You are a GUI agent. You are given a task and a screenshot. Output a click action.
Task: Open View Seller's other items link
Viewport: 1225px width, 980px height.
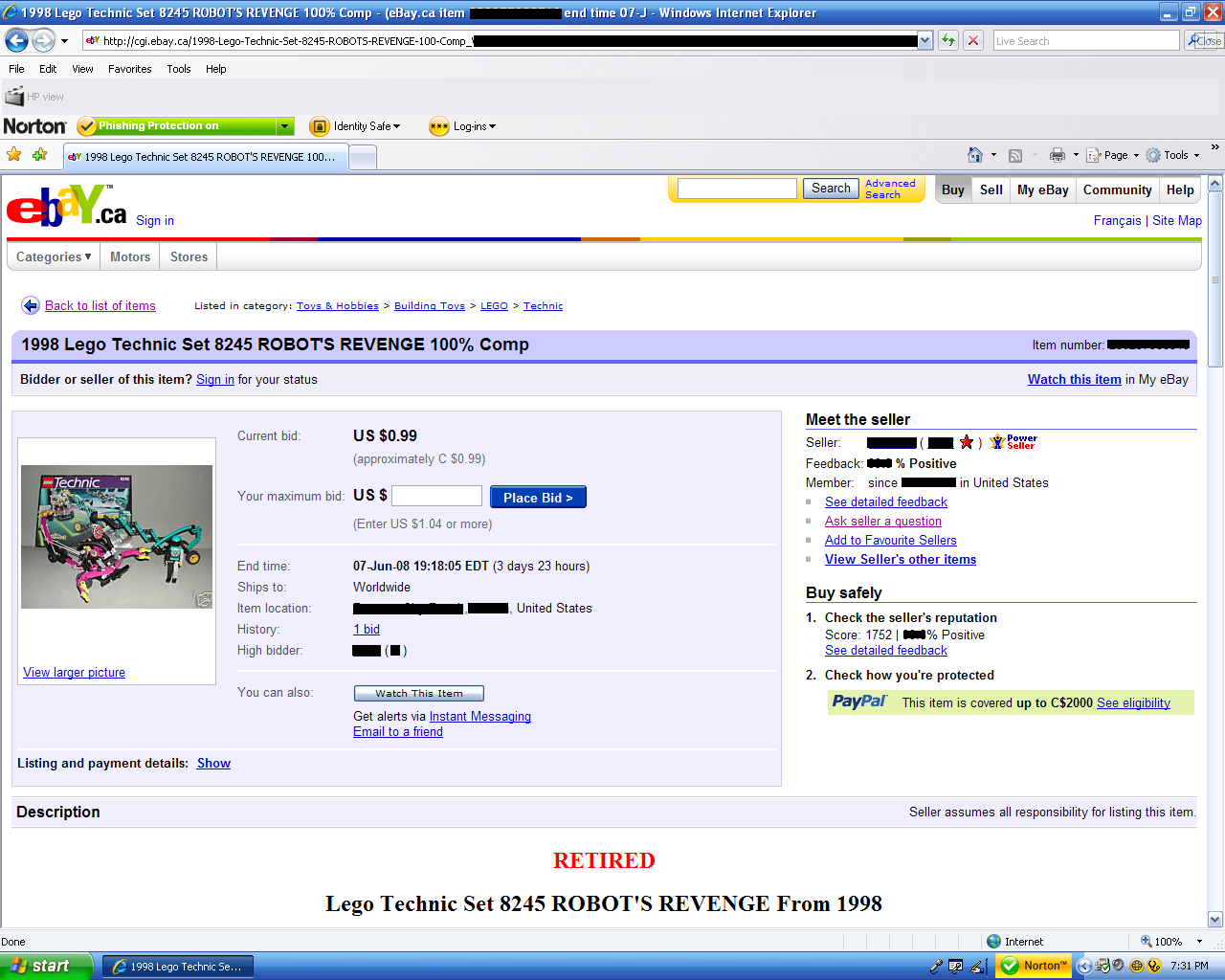901,559
